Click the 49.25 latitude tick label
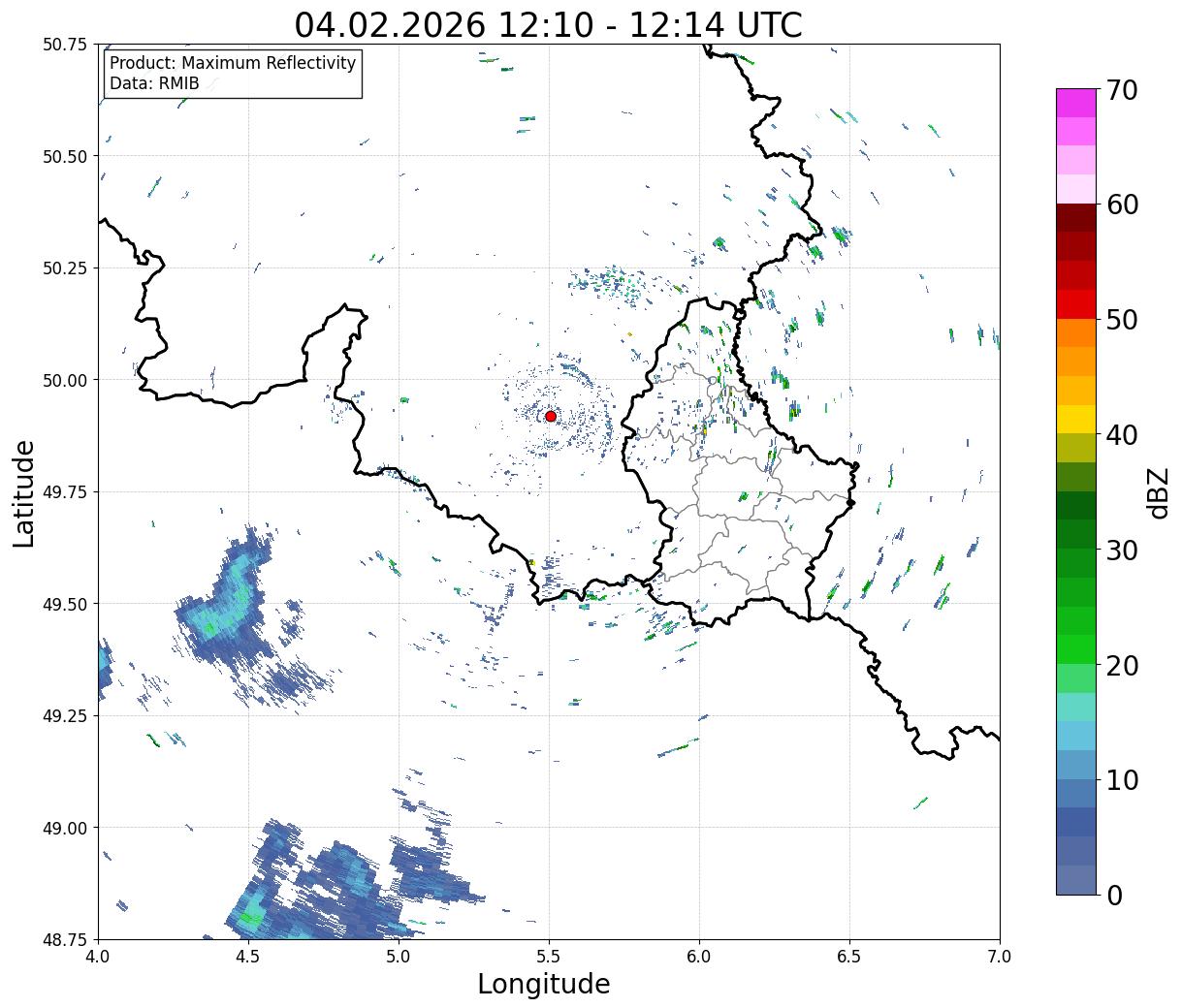1182x1008 pixels. (65, 716)
